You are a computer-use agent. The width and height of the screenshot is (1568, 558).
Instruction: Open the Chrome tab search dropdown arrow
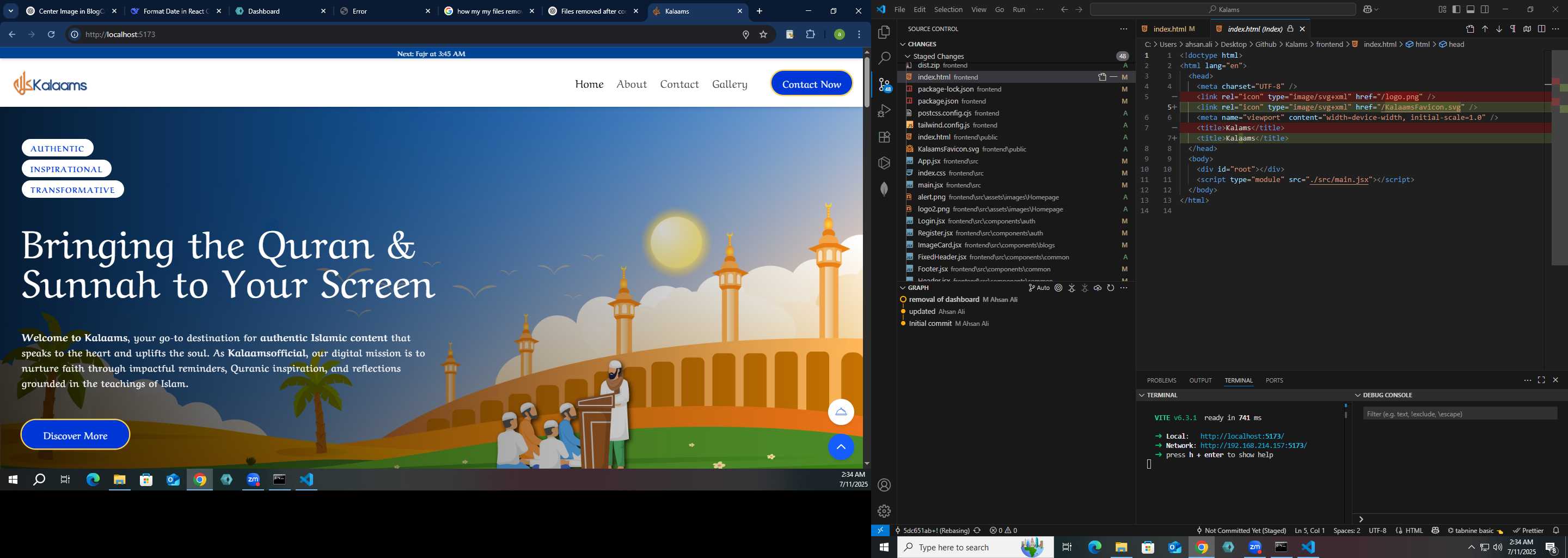(x=10, y=11)
